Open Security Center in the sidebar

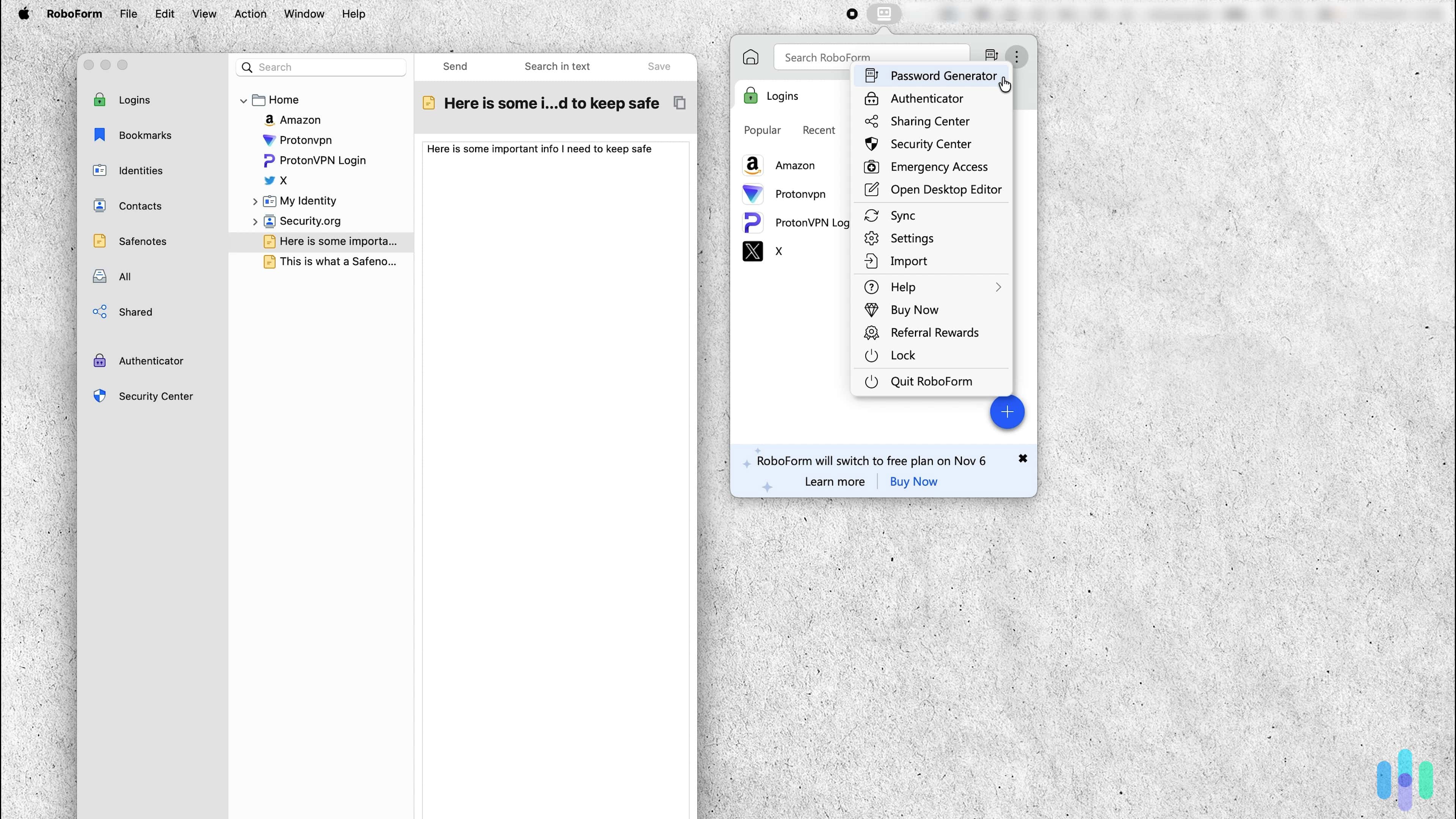pos(155,395)
